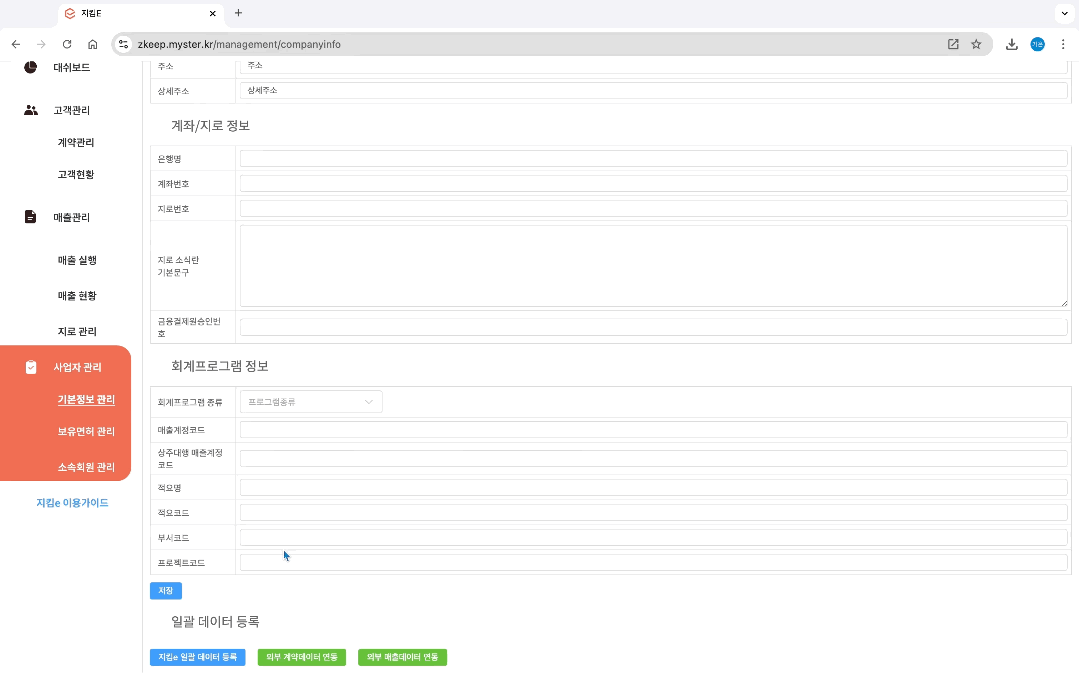This screenshot has height=673, width=1080.
Task: Click 지킴e 일괄 데이터 등록 button
Action: pos(198,657)
